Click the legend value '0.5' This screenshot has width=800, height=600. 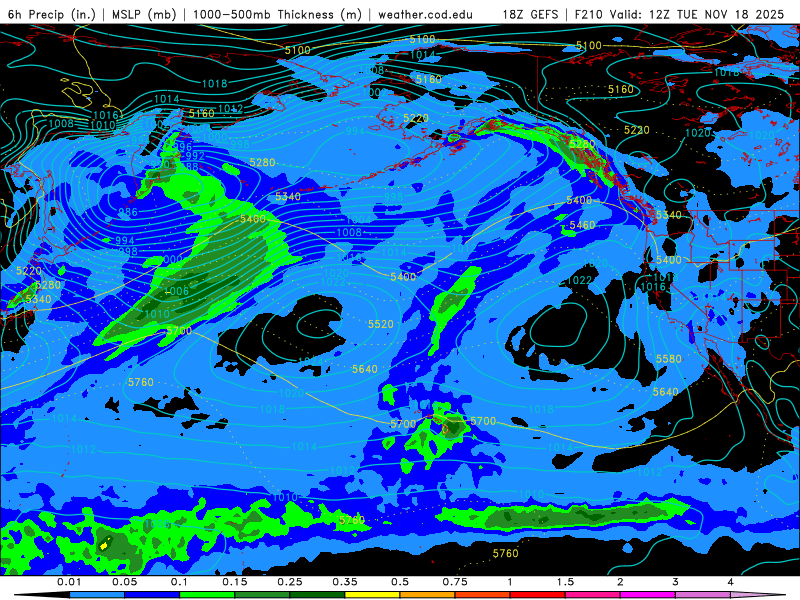pyautogui.click(x=400, y=582)
